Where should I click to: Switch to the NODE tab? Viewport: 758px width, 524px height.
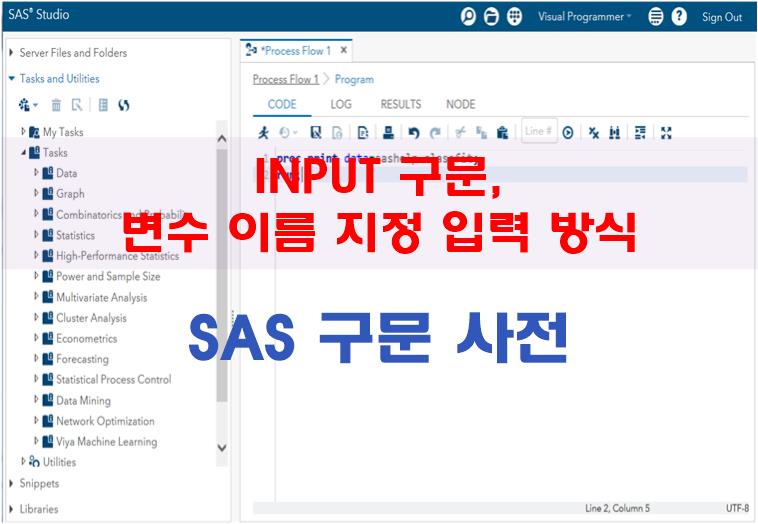(x=460, y=104)
